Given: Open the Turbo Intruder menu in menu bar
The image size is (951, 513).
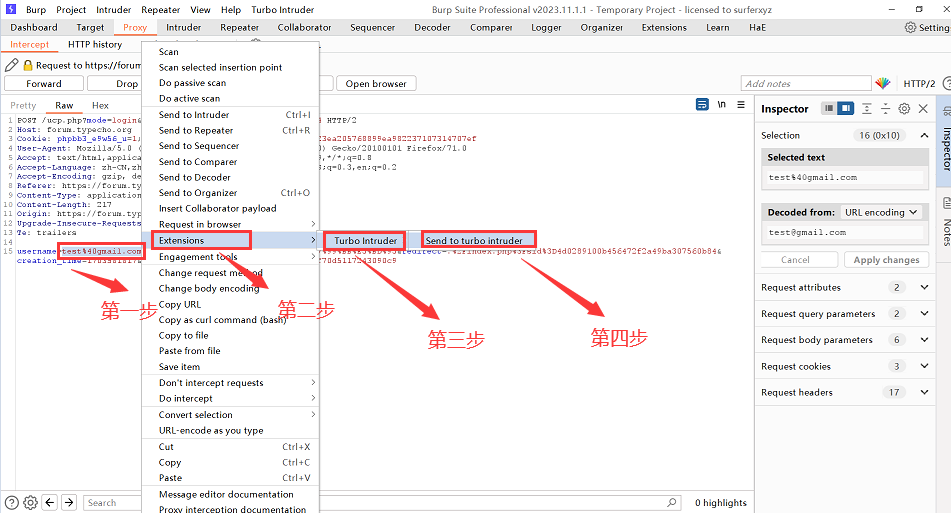Looking at the screenshot, I should tap(283, 10).
